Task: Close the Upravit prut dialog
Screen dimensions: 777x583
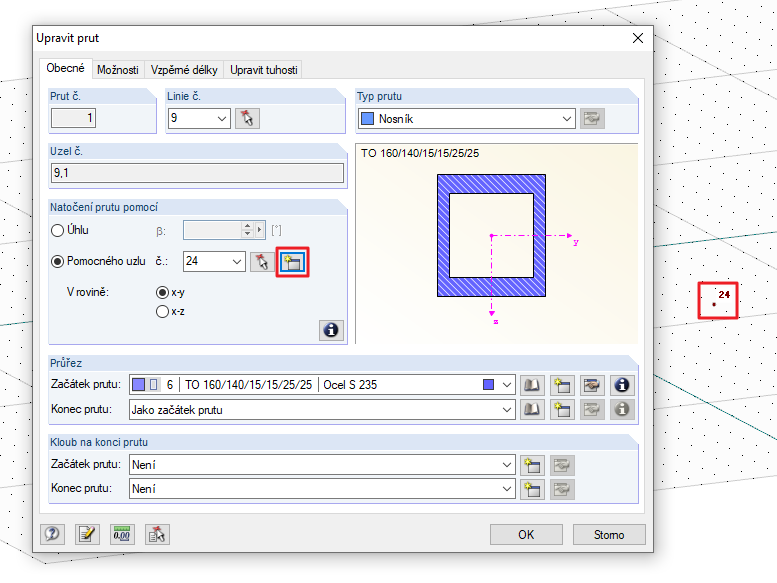Action: click(638, 38)
